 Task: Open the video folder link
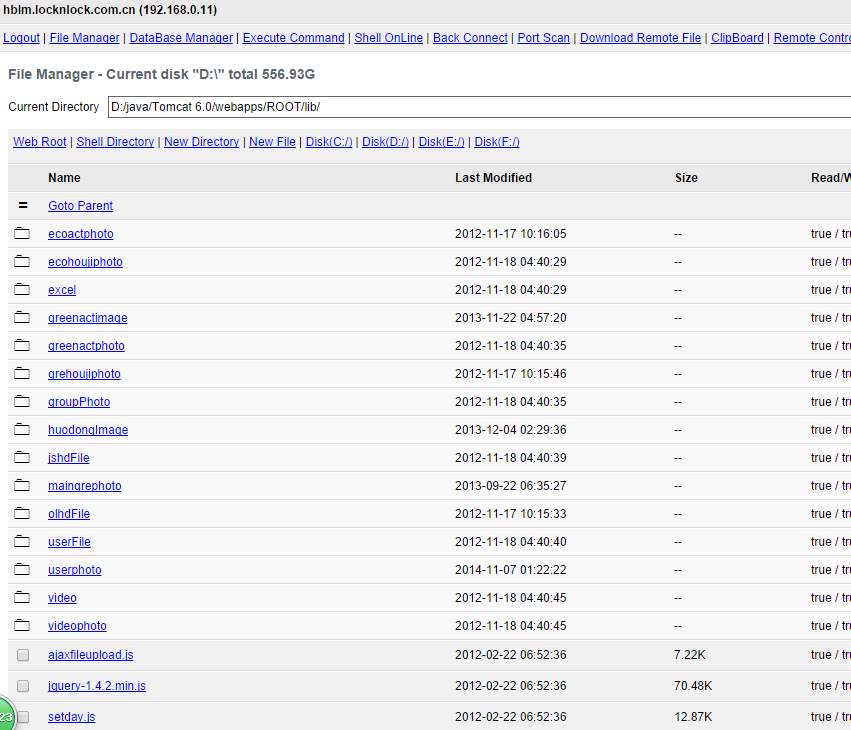tap(62, 598)
